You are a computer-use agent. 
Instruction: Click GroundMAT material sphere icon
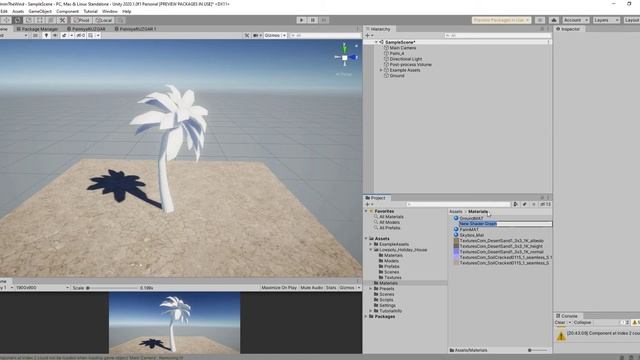point(456,218)
